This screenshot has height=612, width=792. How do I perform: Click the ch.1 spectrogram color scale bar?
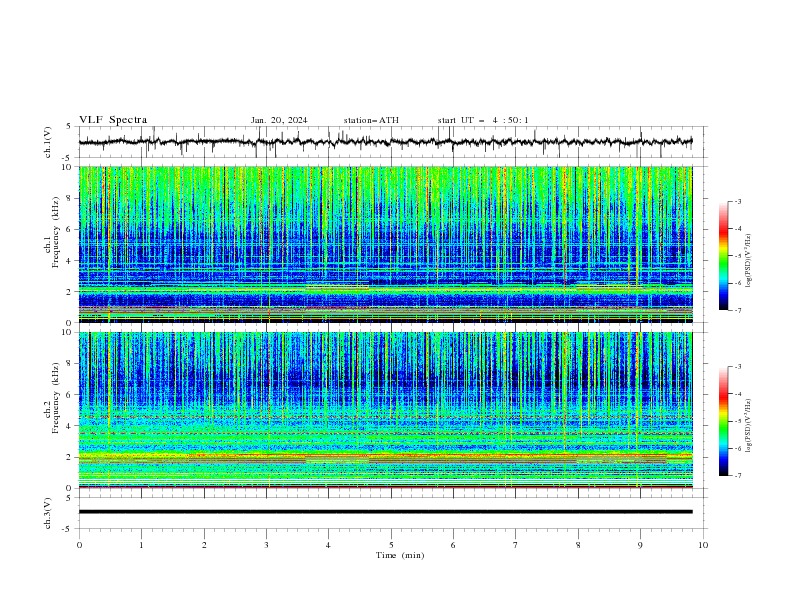pyautogui.click(x=723, y=255)
